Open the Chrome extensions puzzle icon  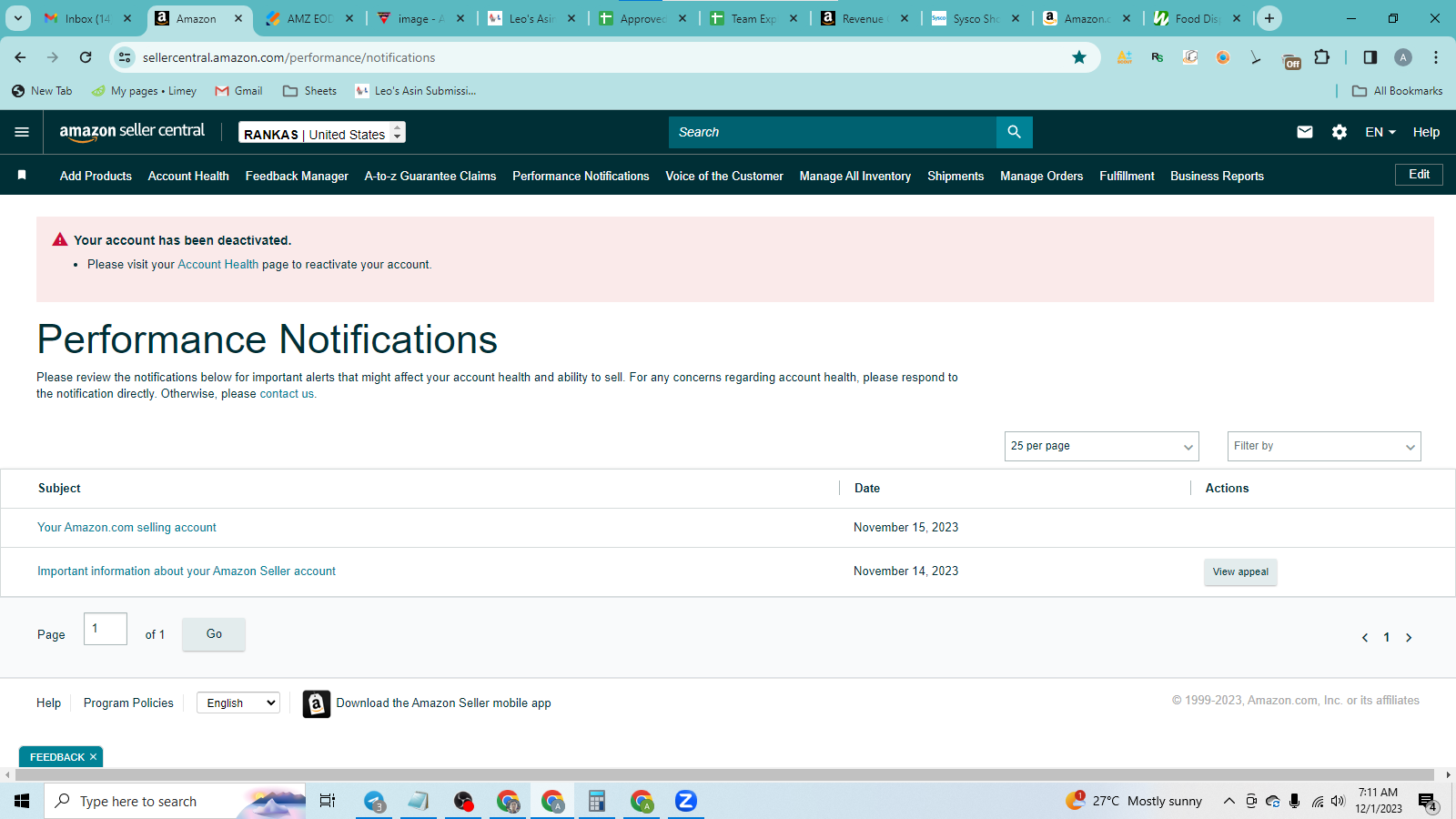[x=1322, y=57]
